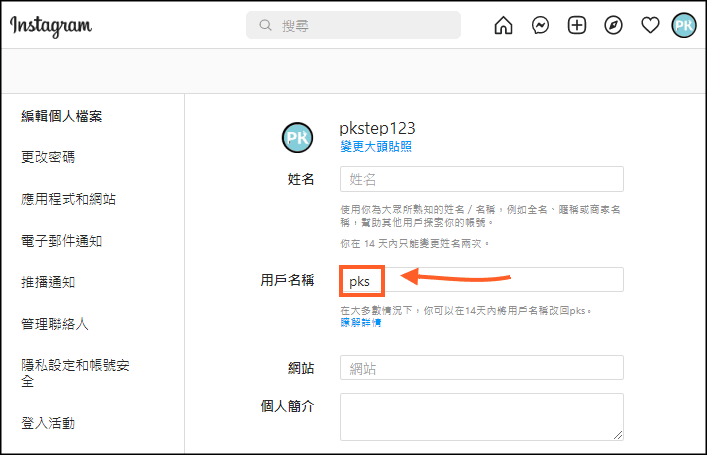
Task: Click the 用戶名稱 field containing pks
Action: point(482,280)
